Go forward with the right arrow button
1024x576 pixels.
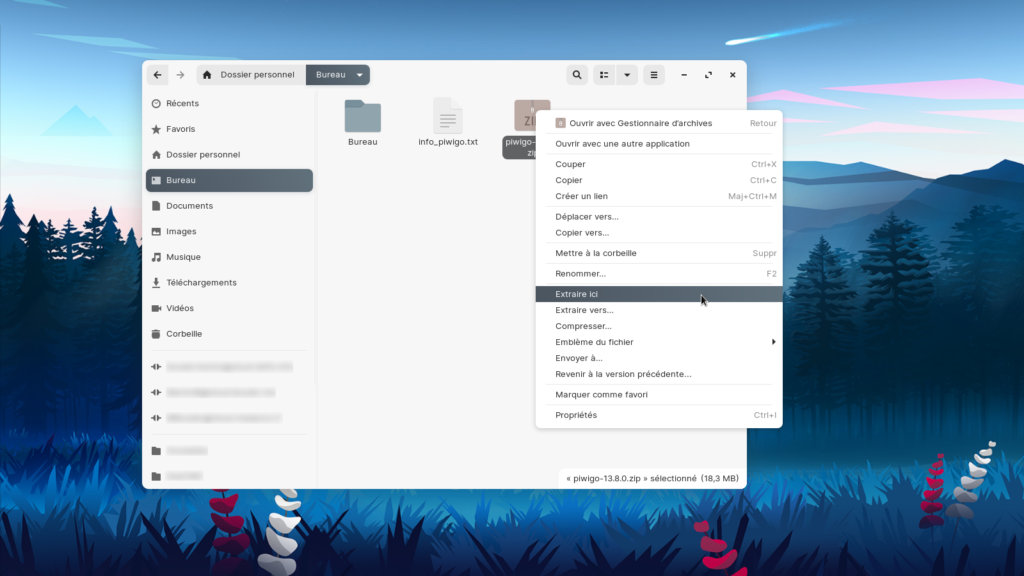[180, 75]
